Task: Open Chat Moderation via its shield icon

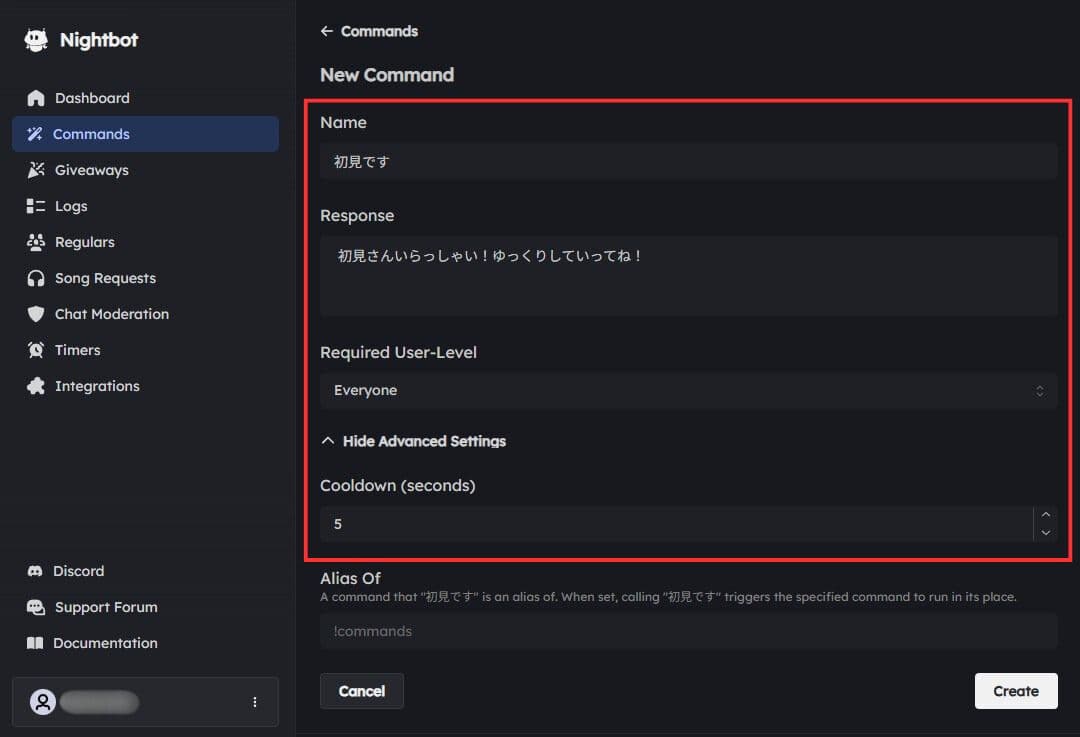Action: click(36, 314)
